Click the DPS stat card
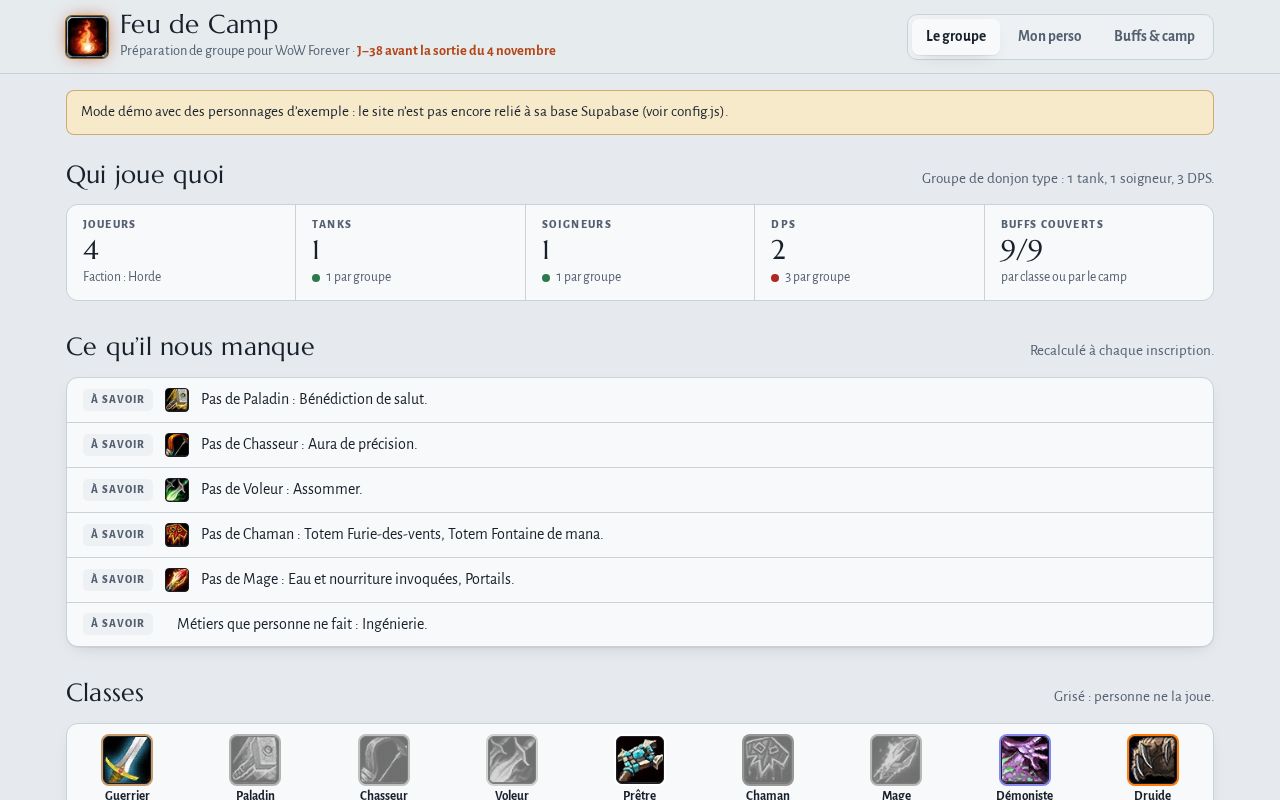The height and width of the screenshot is (800, 1280). pyautogui.click(x=869, y=252)
